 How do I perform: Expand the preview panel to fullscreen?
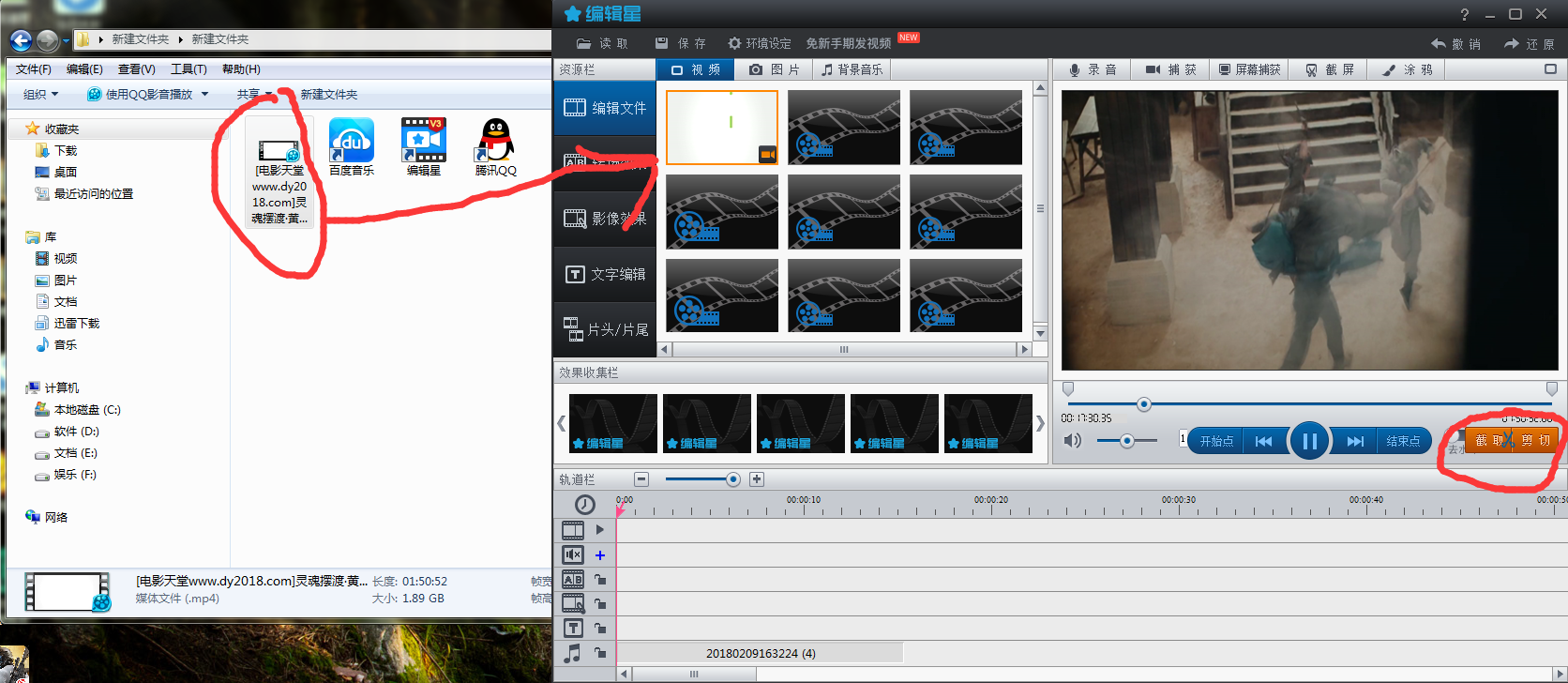pos(1550,68)
